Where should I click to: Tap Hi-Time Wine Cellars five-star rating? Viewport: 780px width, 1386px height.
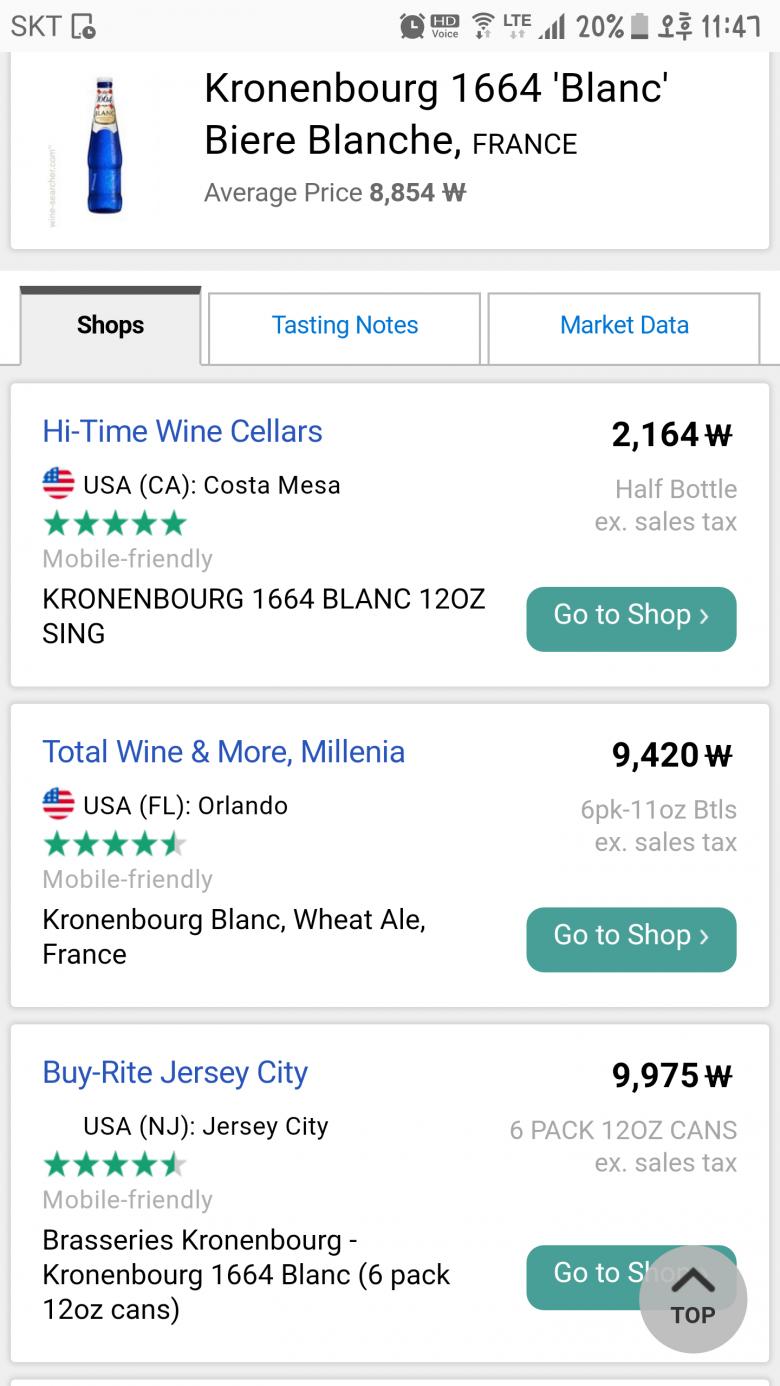(115, 523)
